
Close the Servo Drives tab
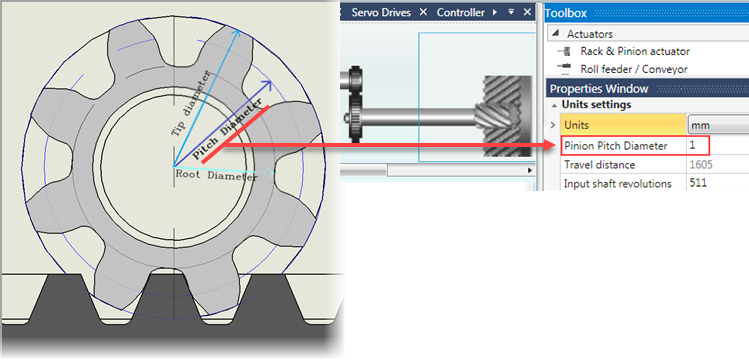(423, 12)
